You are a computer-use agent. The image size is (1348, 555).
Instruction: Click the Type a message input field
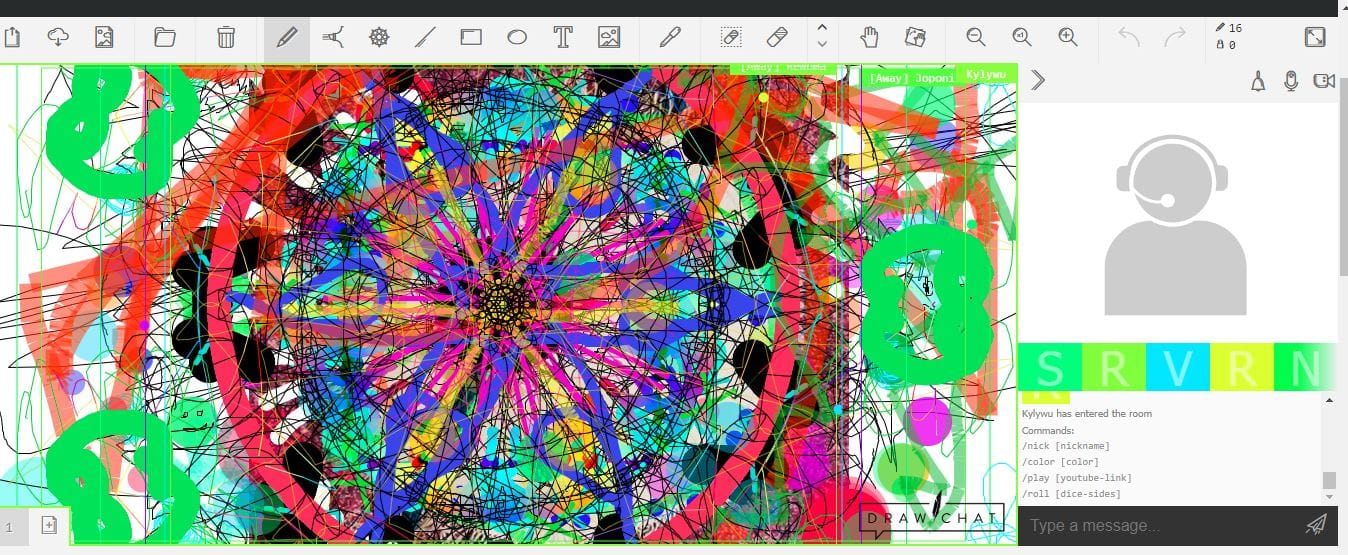click(1160, 525)
